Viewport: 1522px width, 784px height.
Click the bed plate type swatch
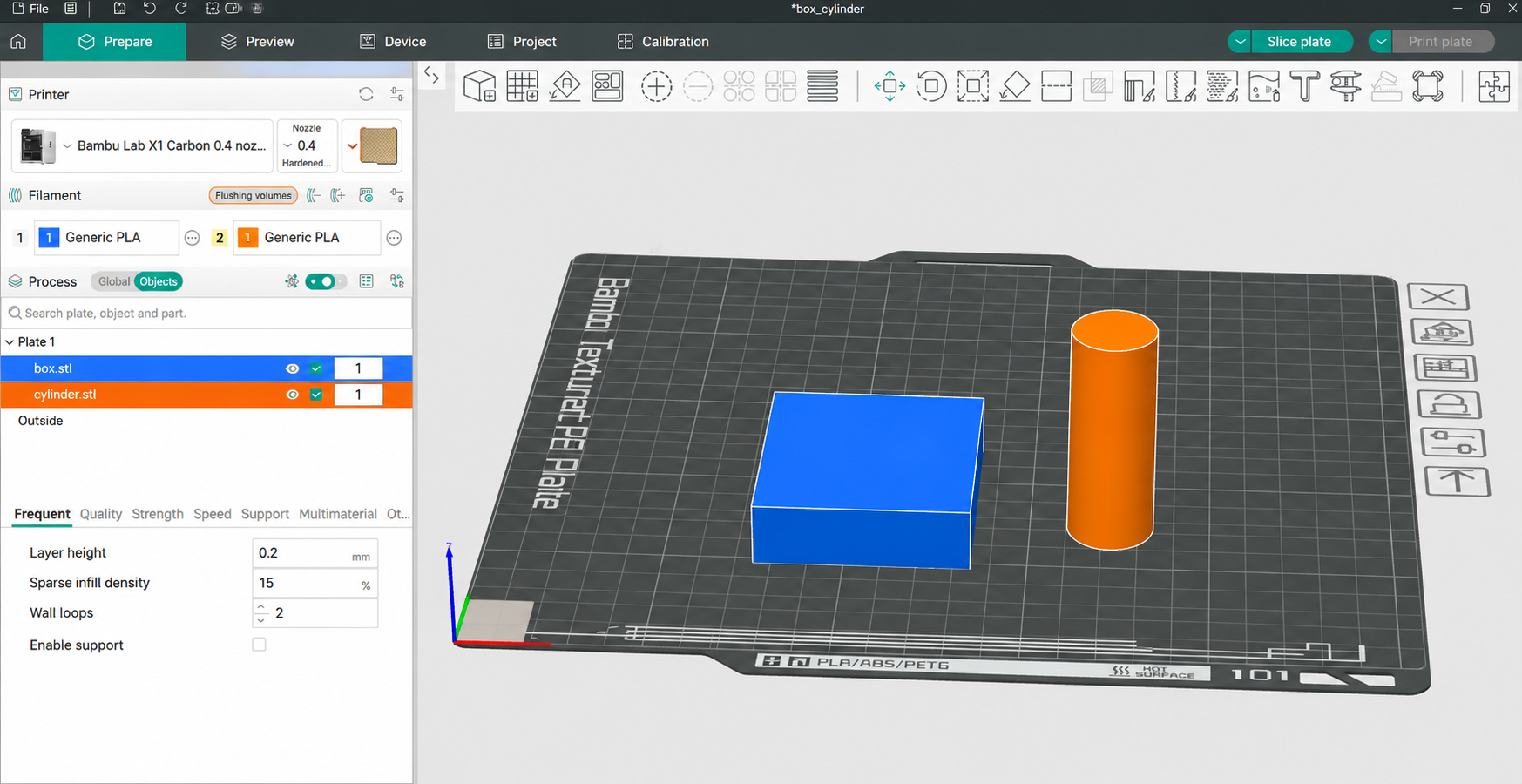pyautogui.click(x=378, y=145)
